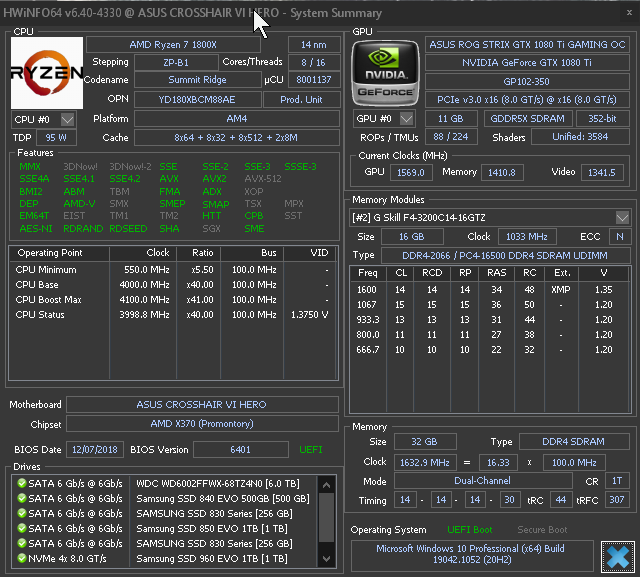The width and height of the screenshot is (640, 577).
Task: Click the DDR4-2066 / PC4-16500 type field
Action: pyautogui.click(x=505, y=255)
